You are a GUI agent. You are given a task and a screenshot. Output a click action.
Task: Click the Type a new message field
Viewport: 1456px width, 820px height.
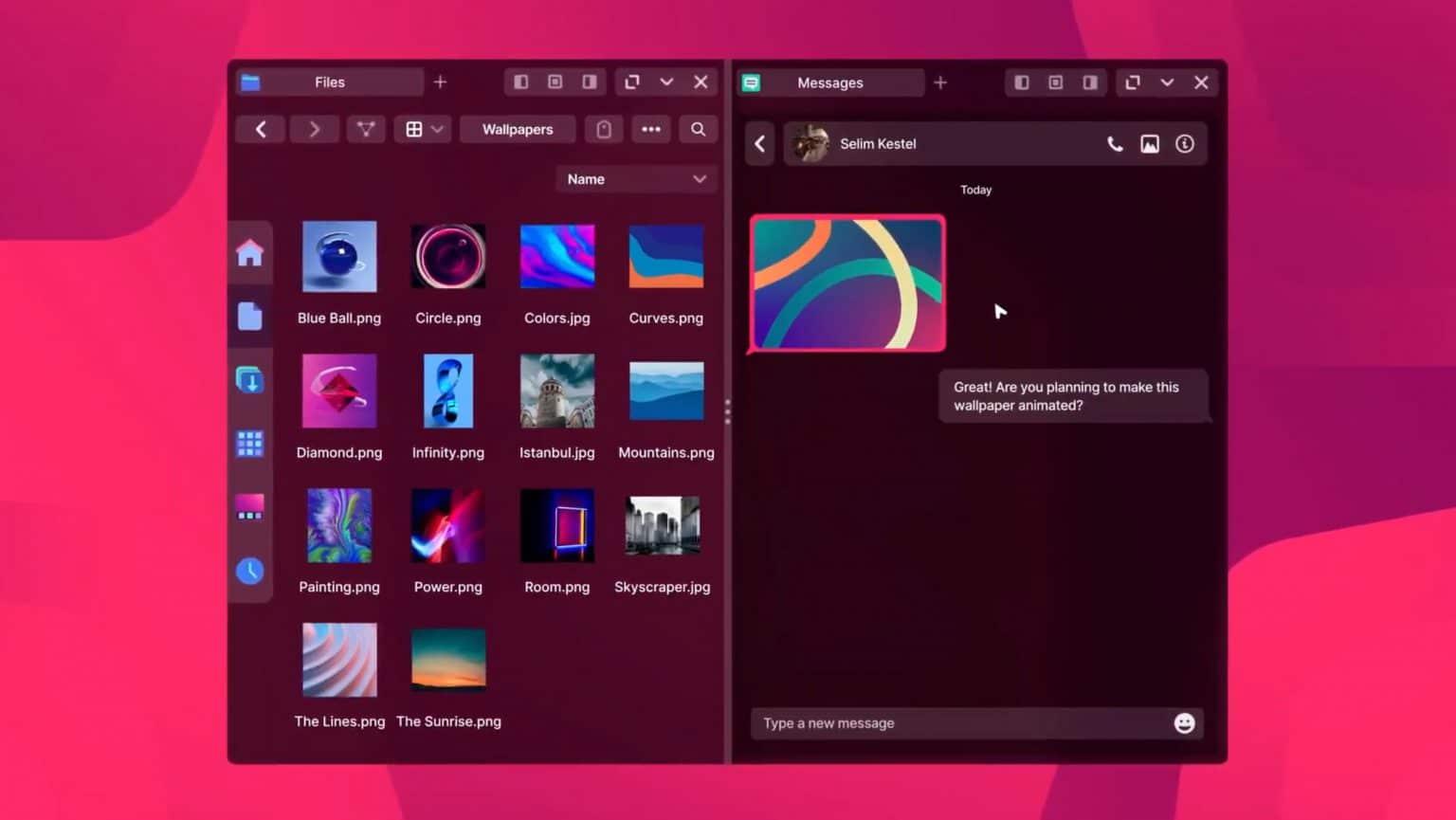pyautogui.click(x=948, y=722)
